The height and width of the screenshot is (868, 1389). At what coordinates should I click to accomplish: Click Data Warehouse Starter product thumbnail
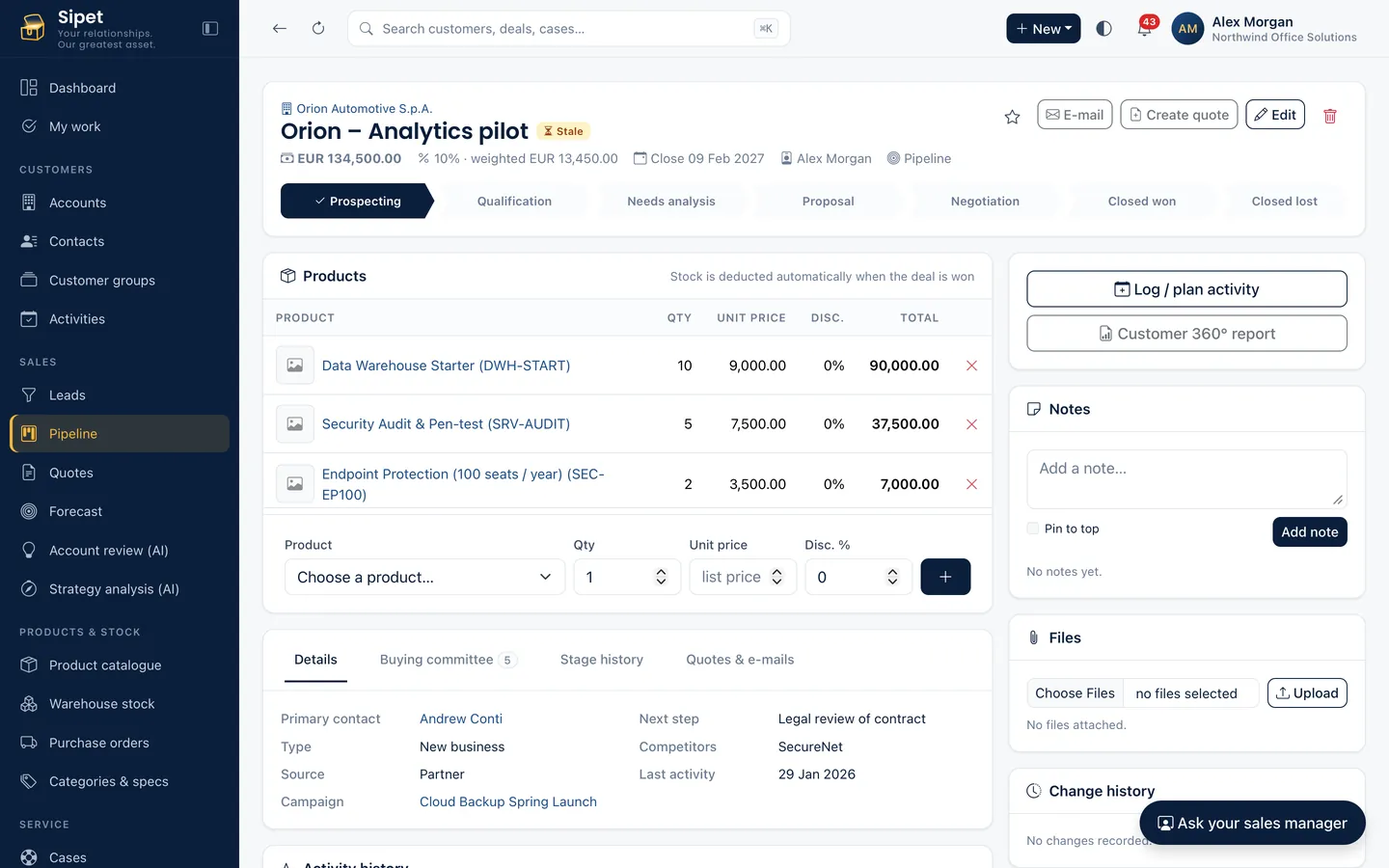pyautogui.click(x=295, y=366)
